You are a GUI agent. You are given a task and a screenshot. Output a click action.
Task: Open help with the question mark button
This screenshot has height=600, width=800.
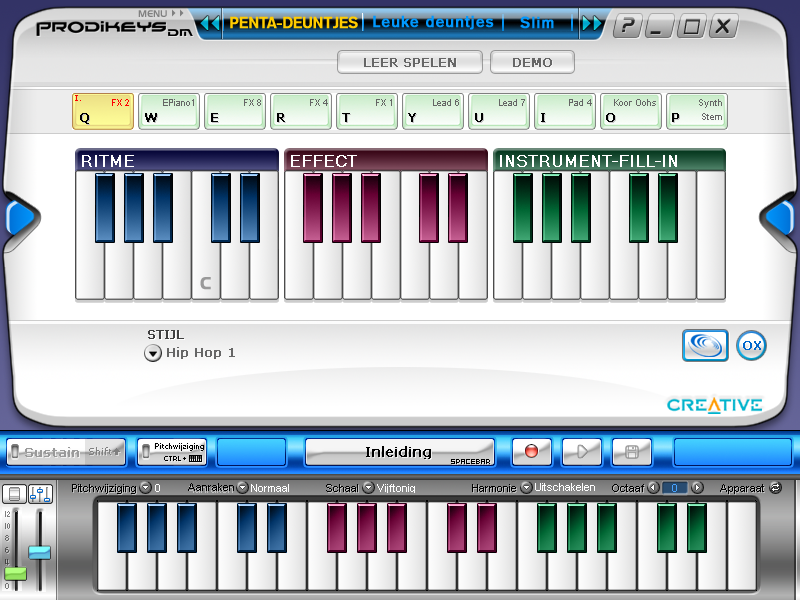click(628, 26)
